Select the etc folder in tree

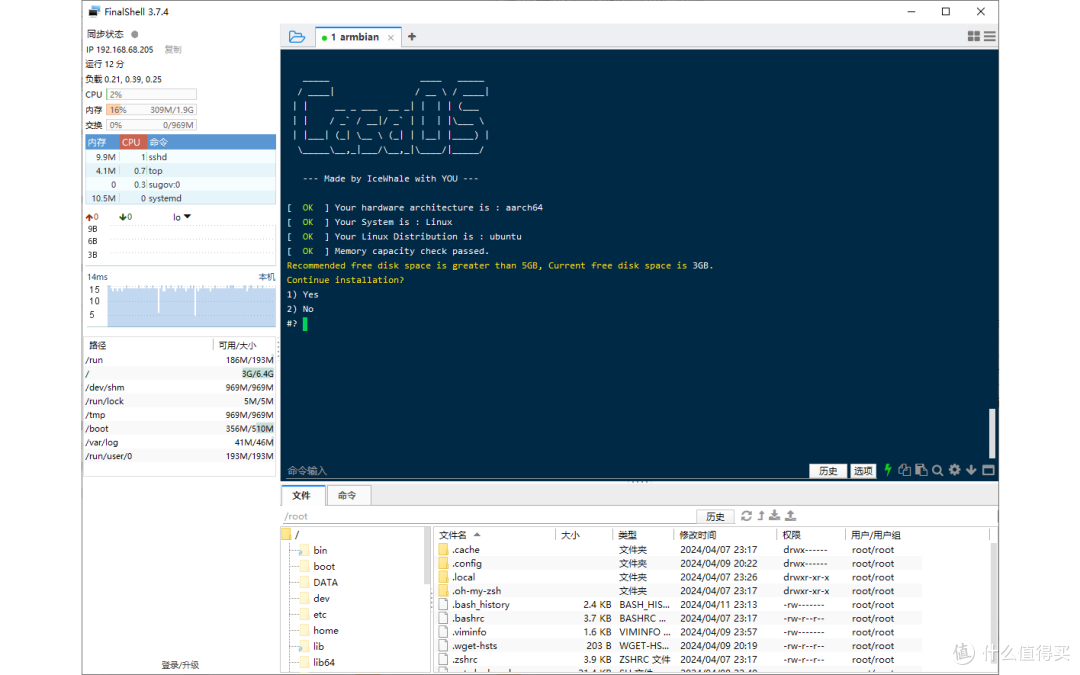coord(320,614)
